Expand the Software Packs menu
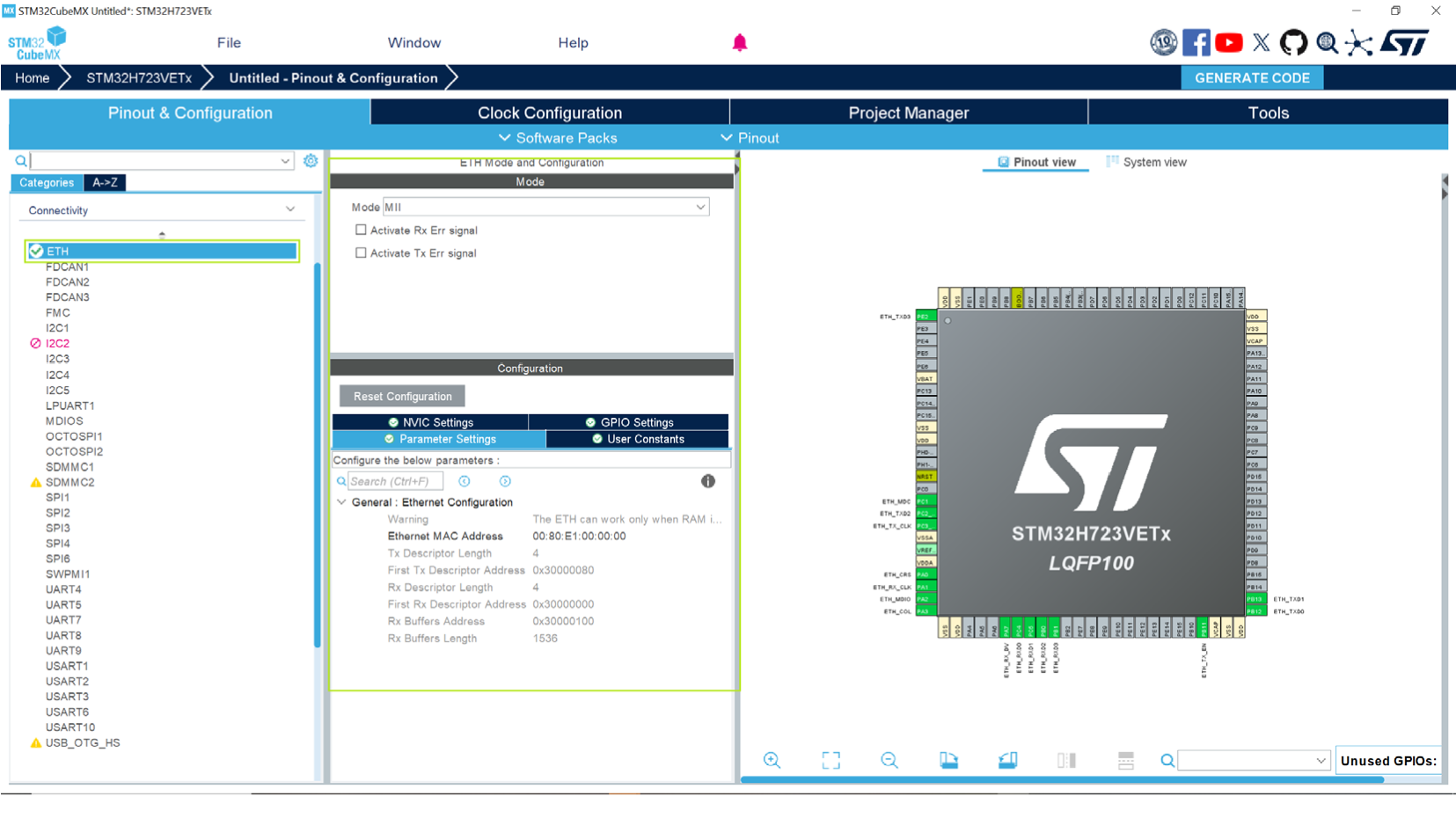This screenshot has height=818, width=1456. (558, 138)
